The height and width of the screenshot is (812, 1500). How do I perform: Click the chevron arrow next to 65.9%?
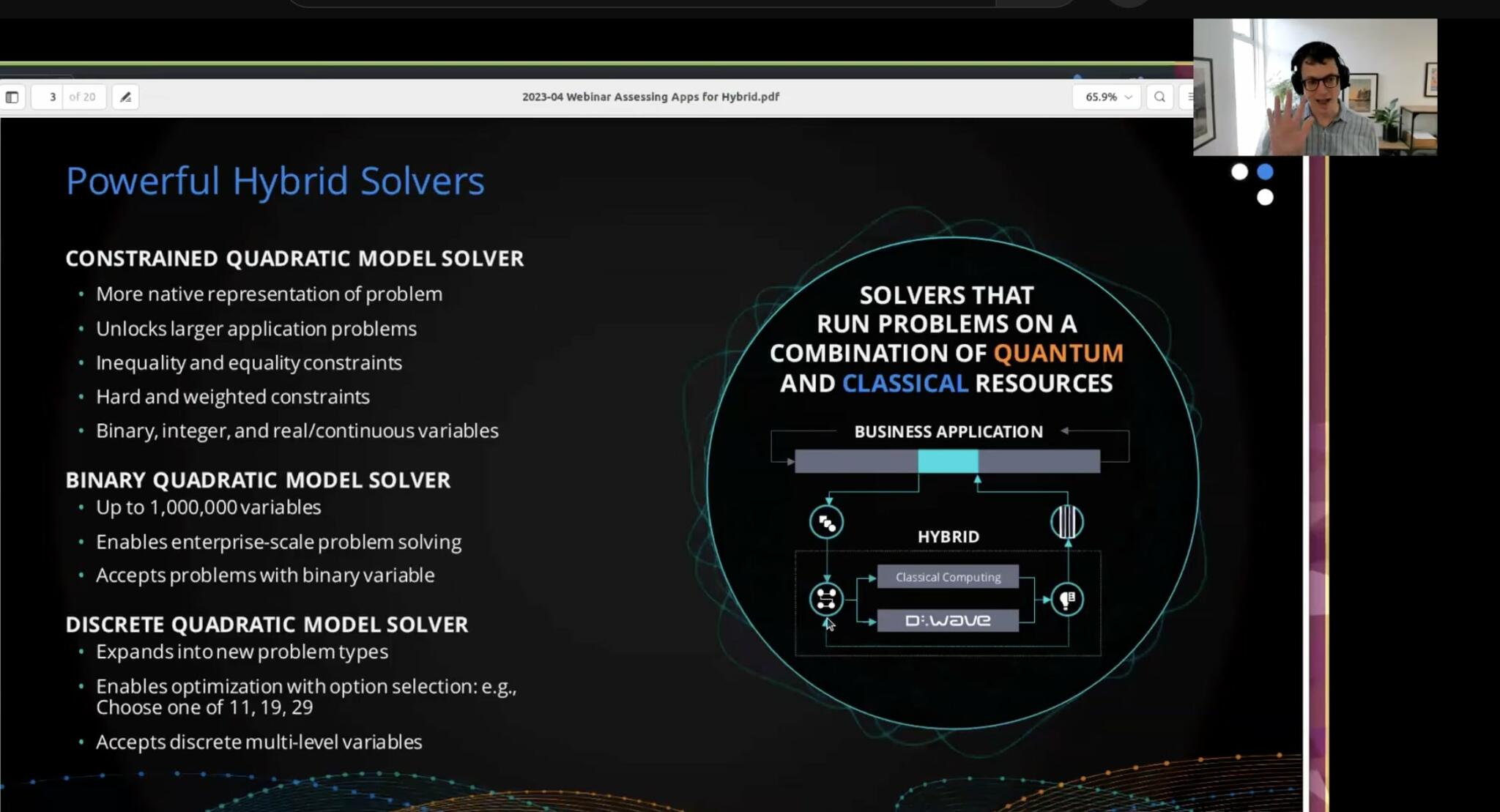pos(1129,97)
